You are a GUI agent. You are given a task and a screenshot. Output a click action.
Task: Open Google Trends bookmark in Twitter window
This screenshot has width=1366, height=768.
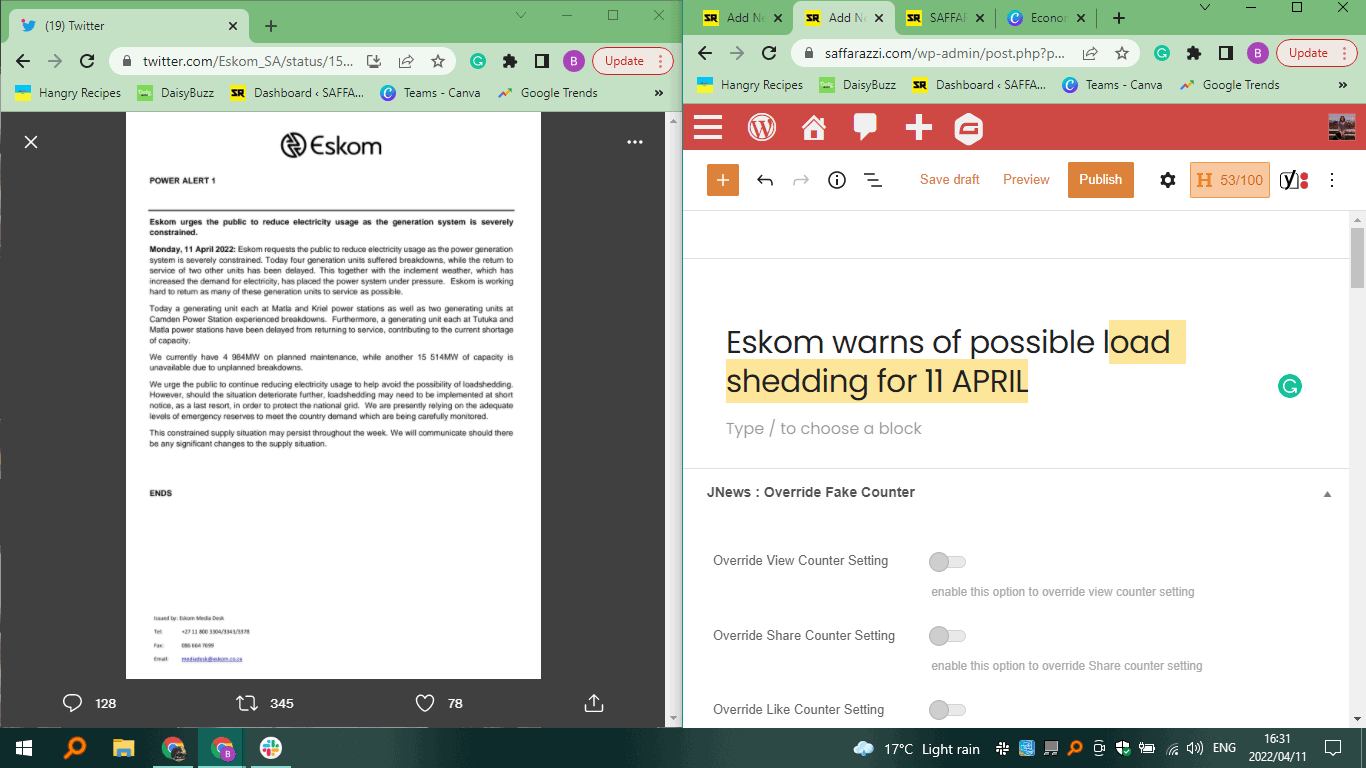[547, 93]
